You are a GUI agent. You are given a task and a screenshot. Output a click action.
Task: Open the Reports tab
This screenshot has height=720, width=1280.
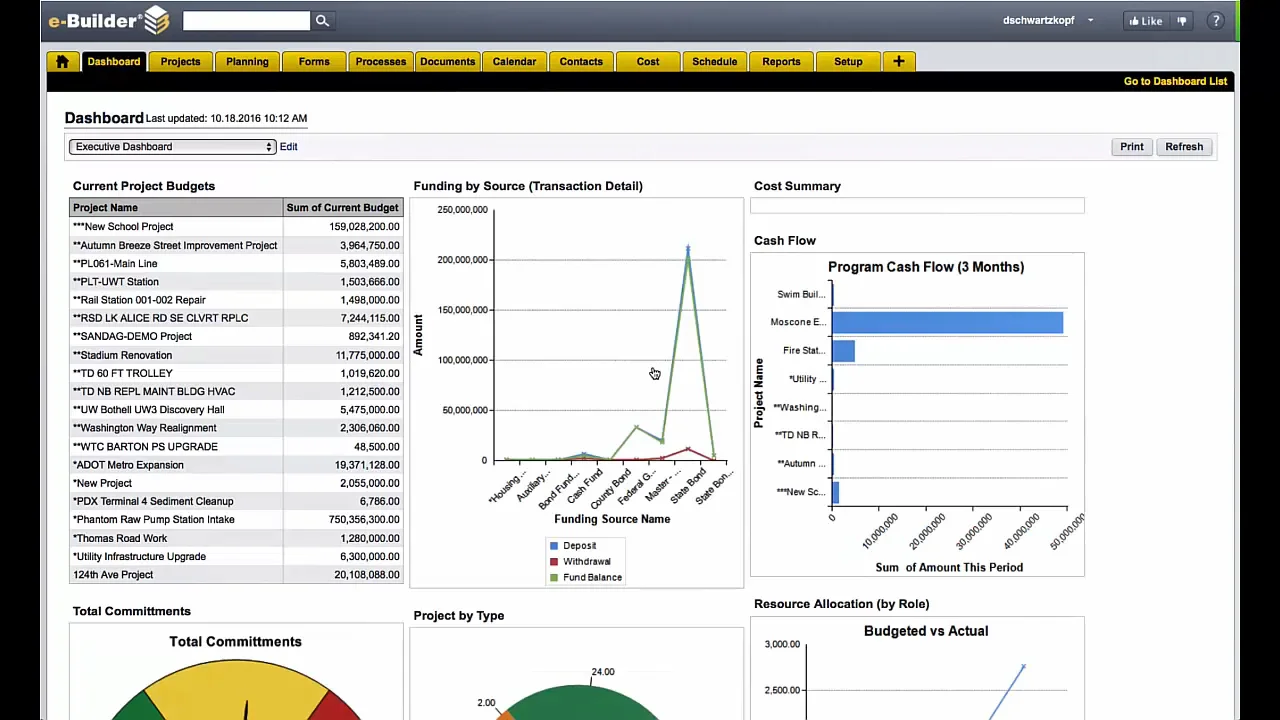coord(781,62)
